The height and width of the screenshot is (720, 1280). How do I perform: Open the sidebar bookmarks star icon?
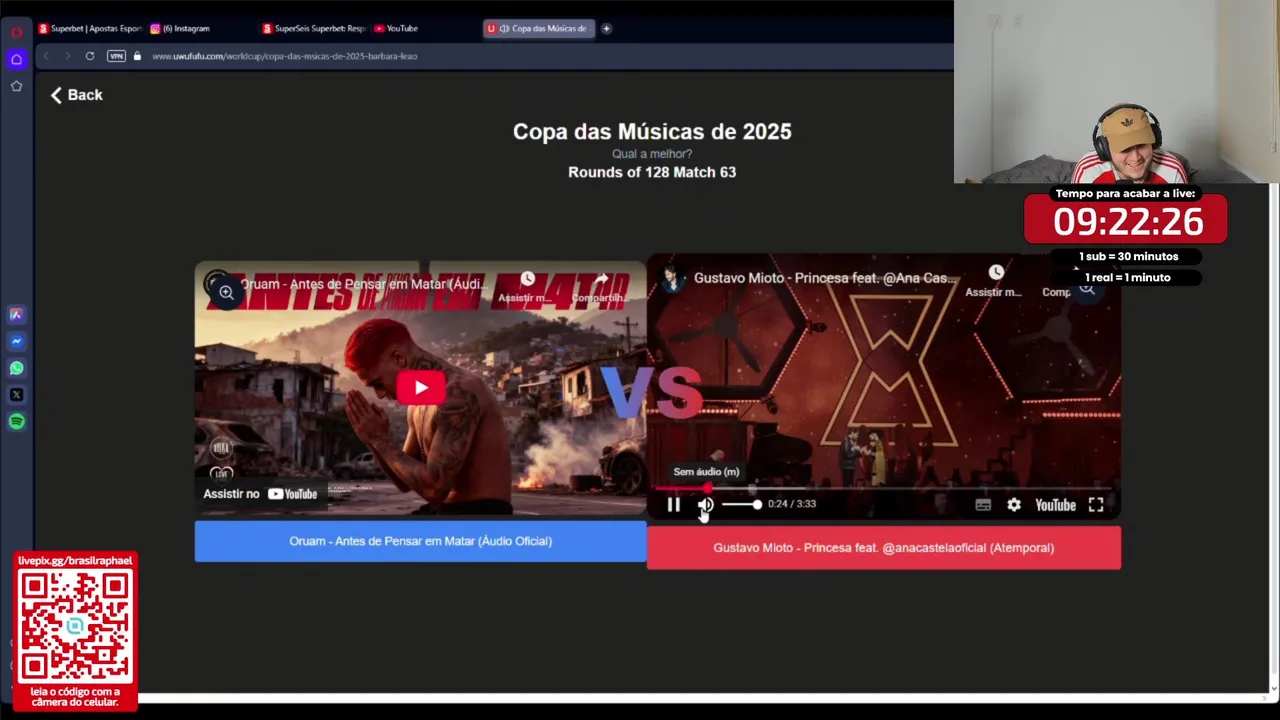(16, 86)
